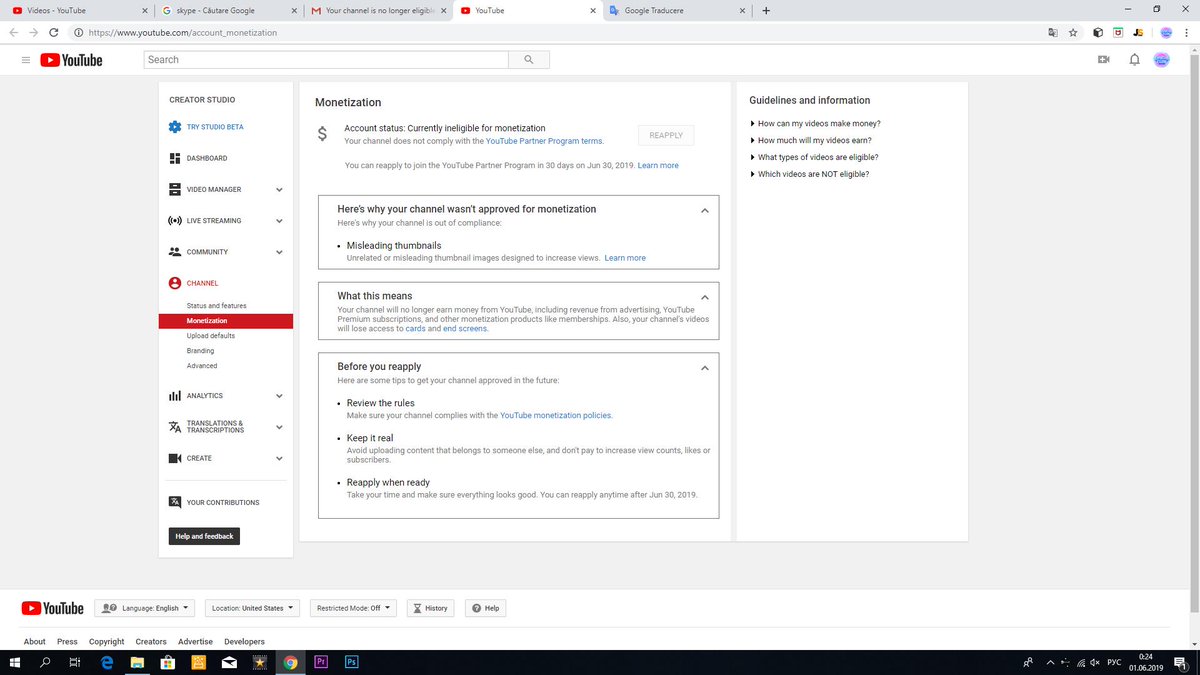Open the notifications bell
Screen dimensions: 1200x675
point(1134,60)
